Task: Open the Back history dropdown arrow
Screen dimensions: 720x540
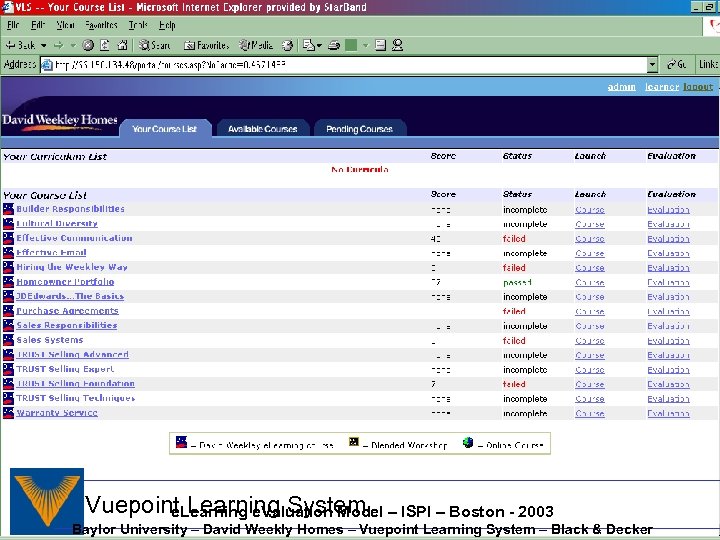Action: [43, 45]
